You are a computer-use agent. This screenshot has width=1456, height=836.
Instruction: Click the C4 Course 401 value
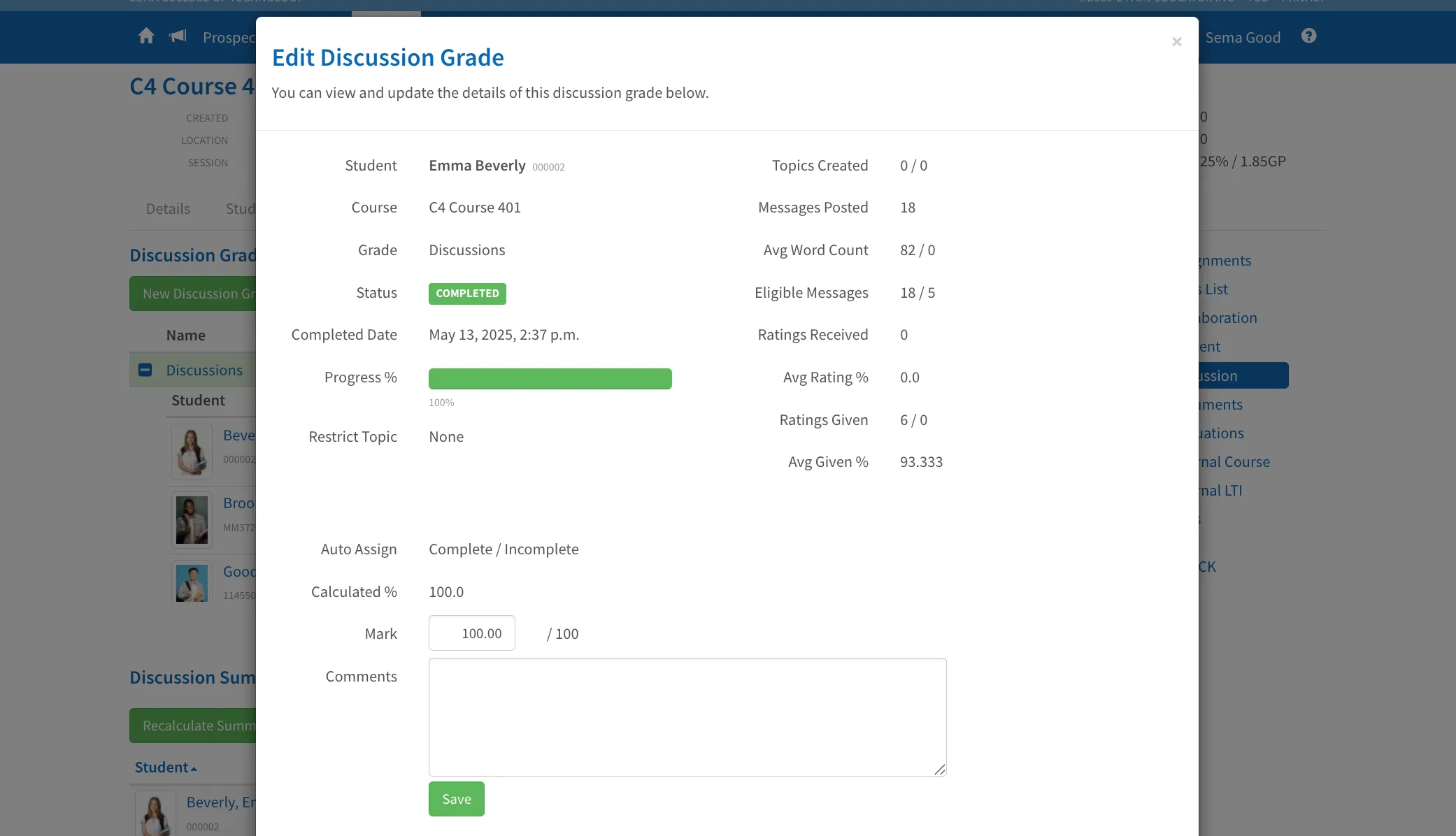click(475, 208)
